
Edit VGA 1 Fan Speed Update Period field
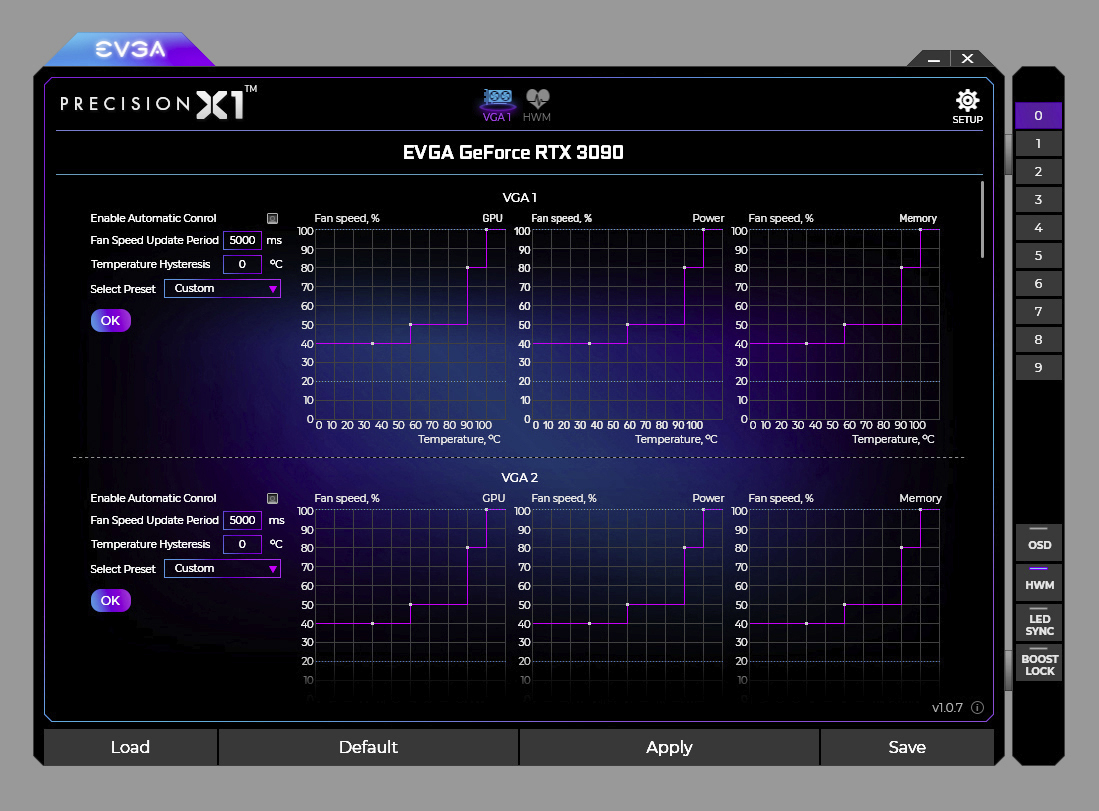point(243,240)
